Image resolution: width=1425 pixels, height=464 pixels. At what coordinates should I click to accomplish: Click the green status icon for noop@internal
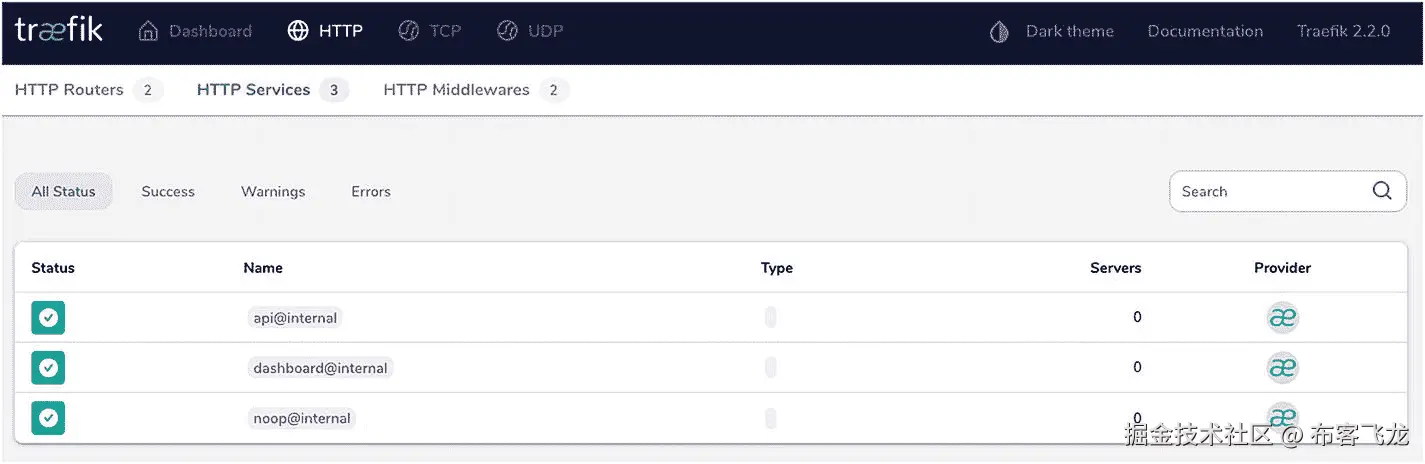[x=48, y=418]
